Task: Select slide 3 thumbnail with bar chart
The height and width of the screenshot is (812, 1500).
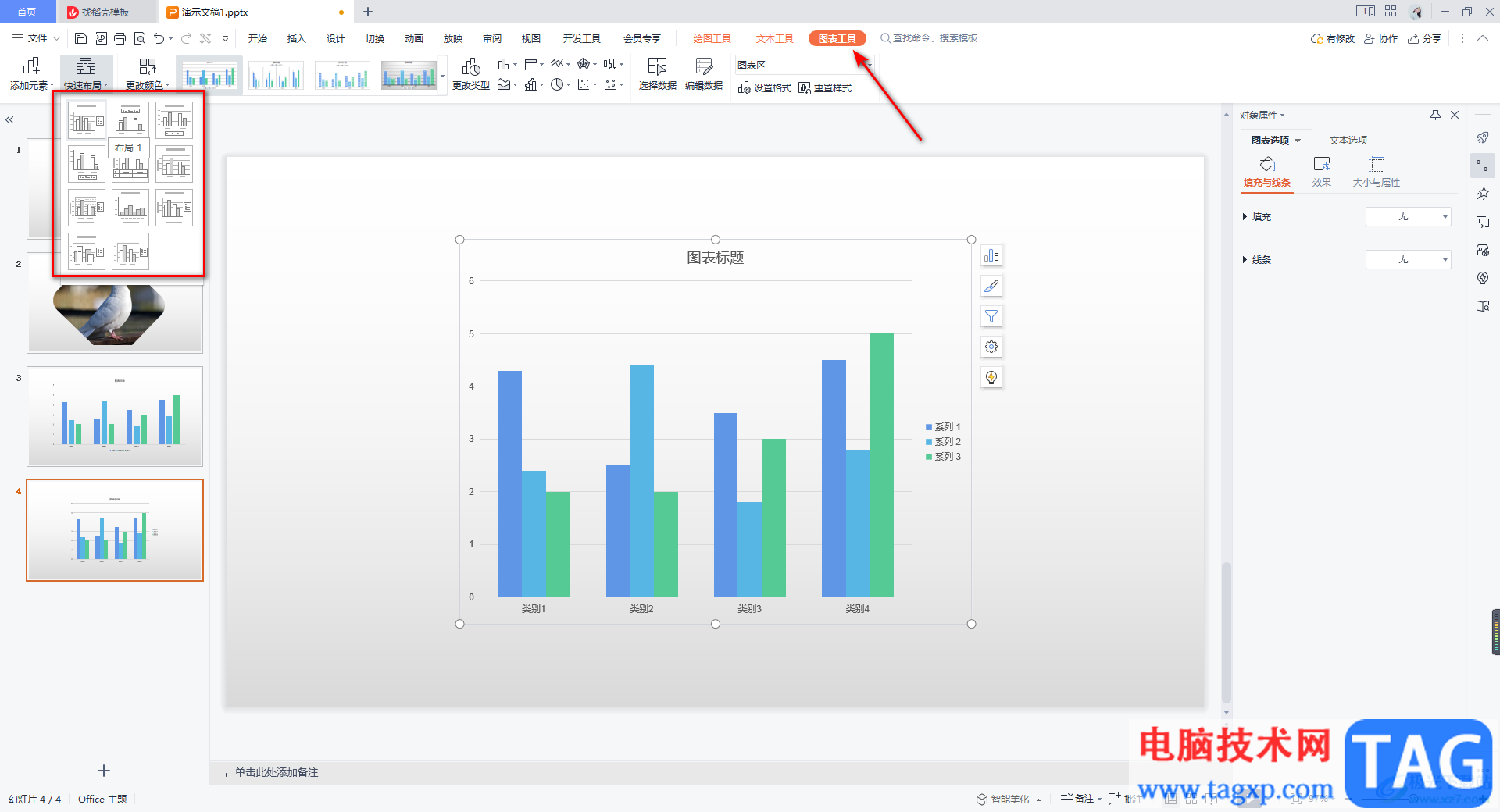Action: click(115, 416)
